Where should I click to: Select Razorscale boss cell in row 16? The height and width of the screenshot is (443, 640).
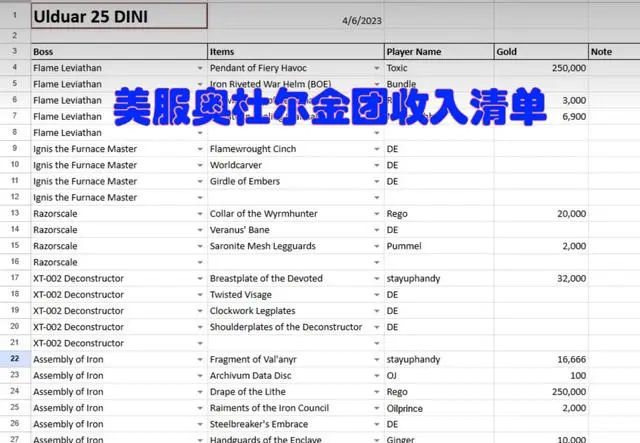click(119, 263)
